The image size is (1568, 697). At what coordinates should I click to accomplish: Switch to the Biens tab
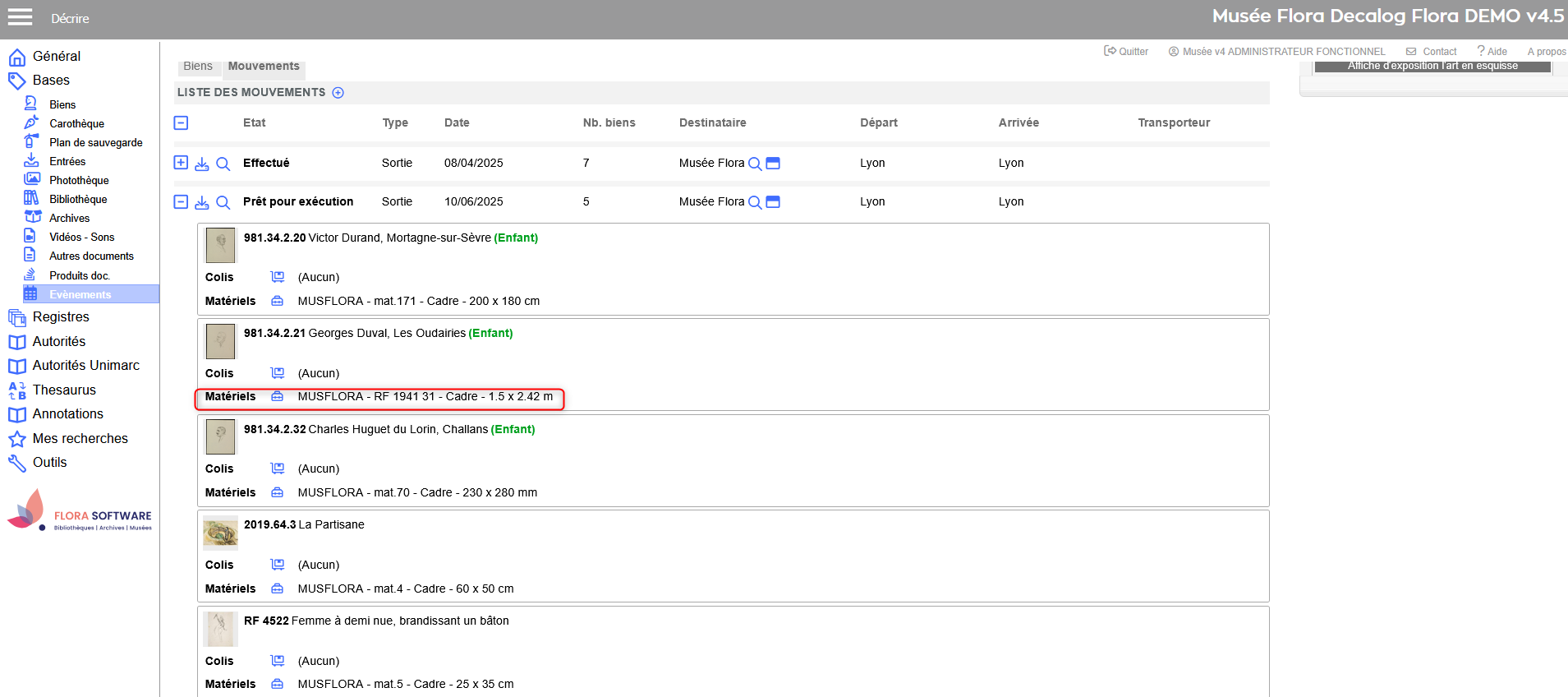tap(198, 67)
